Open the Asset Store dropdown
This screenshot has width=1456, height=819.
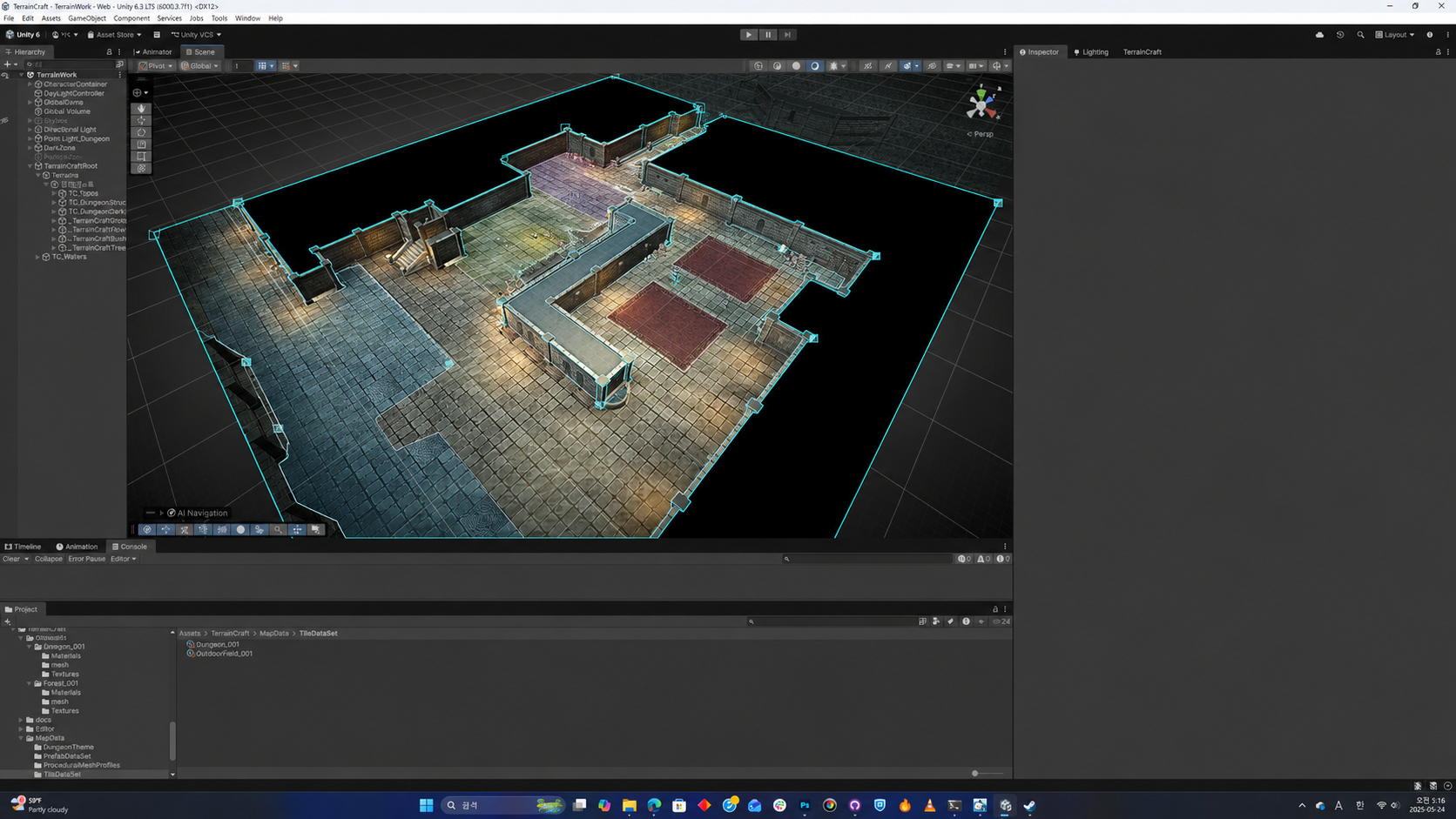114,35
